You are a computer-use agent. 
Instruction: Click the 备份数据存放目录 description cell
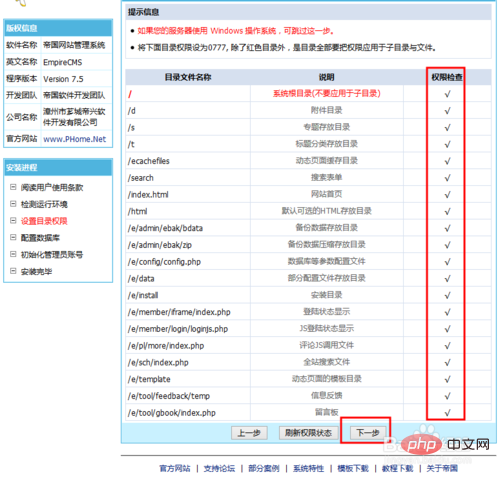(x=327, y=227)
